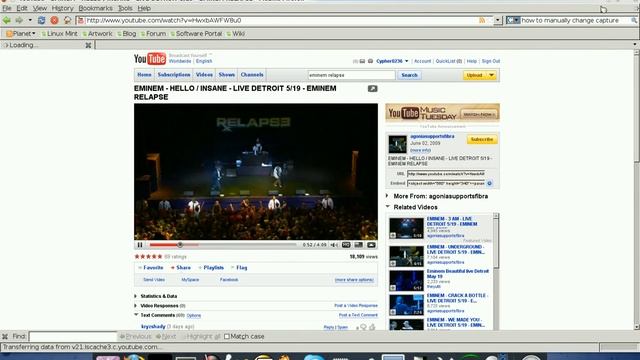
Task: Open browser home page icon
Action: pyautogui.click(x=67, y=20)
